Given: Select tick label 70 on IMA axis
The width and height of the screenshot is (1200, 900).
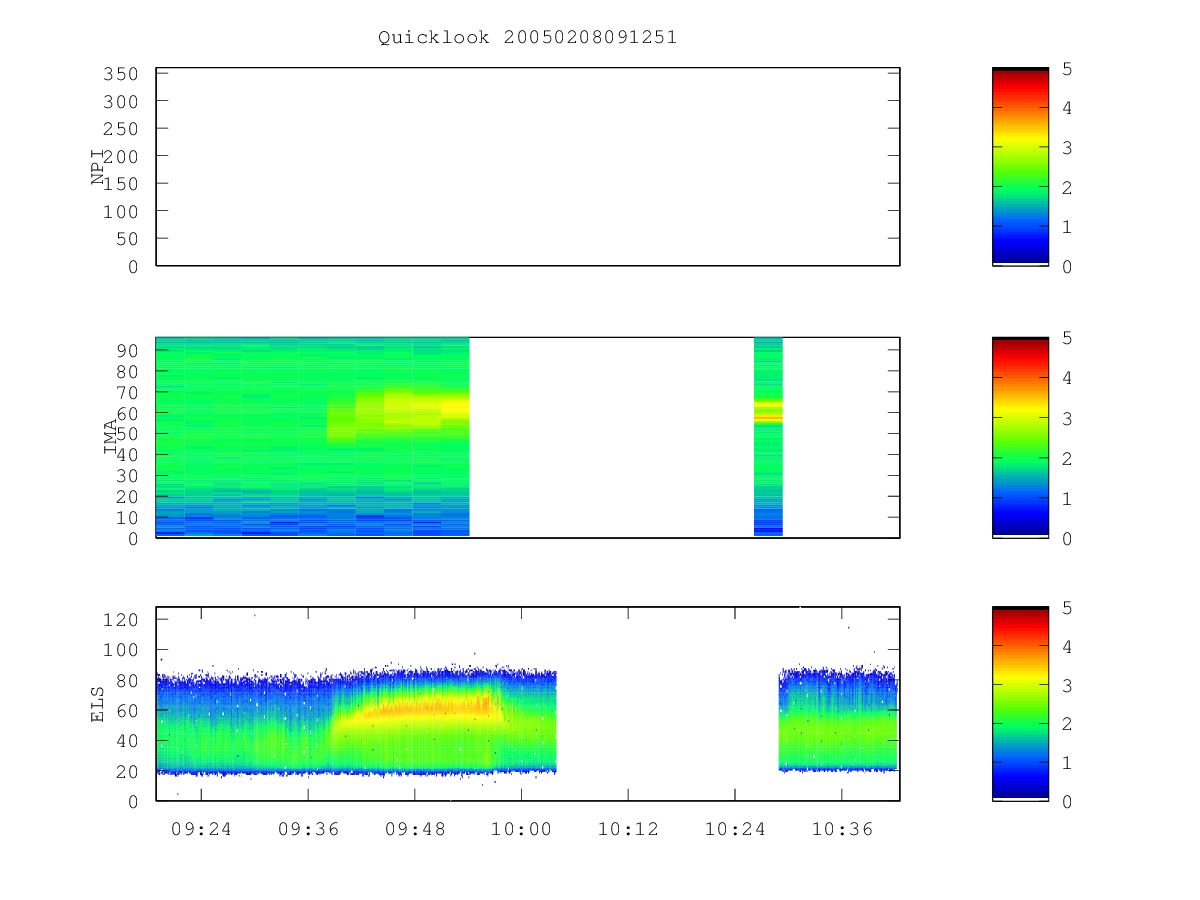Looking at the screenshot, I should coord(125,392).
